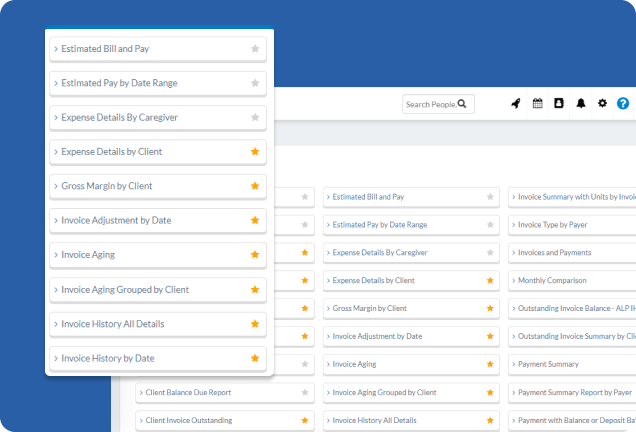
Task: Unfavorite Invoice History by Date star
Action: click(255, 358)
